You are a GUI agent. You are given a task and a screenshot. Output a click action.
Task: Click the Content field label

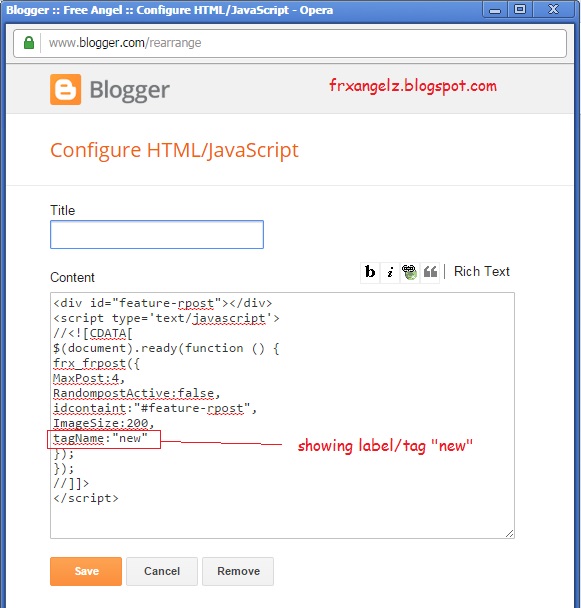click(72, 277)
